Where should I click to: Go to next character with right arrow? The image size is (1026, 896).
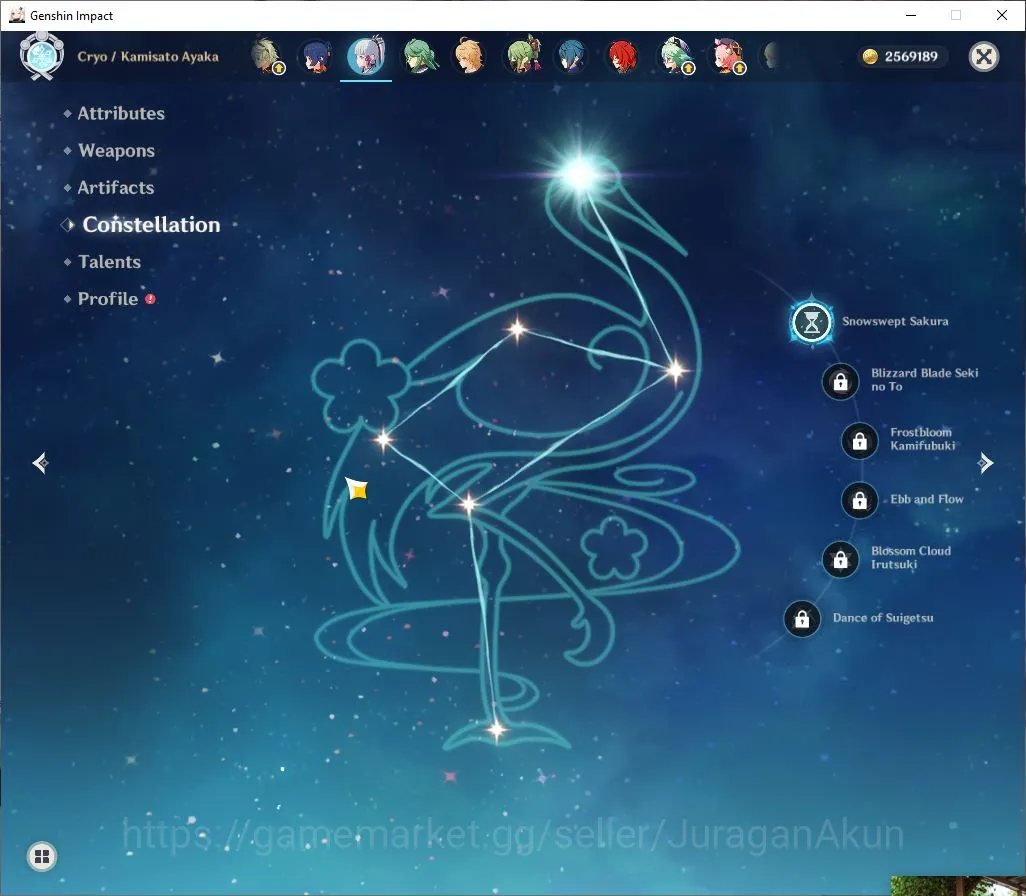coord(985,463)
